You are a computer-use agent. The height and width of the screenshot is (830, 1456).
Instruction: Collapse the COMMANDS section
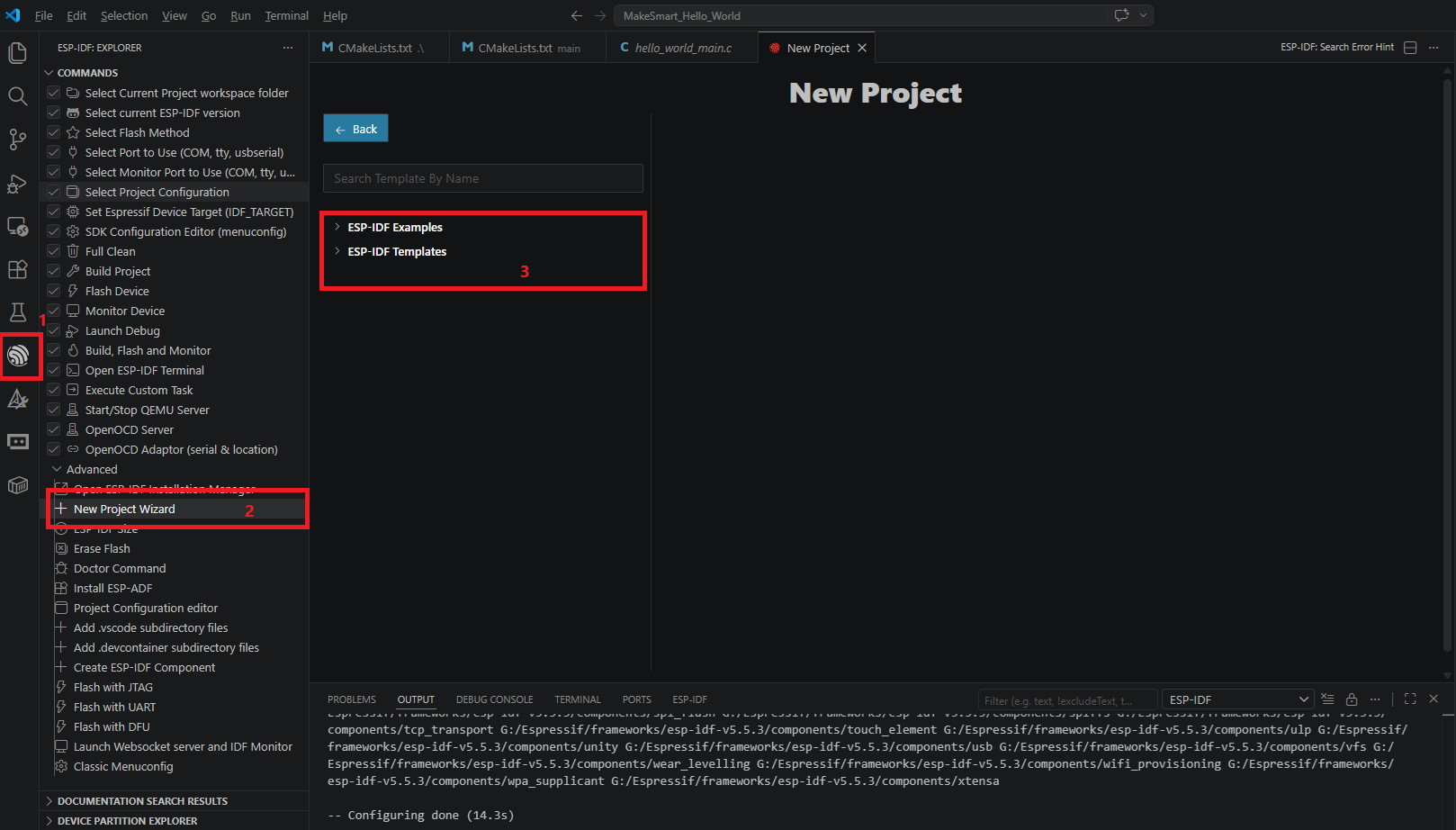coord(49,73)
